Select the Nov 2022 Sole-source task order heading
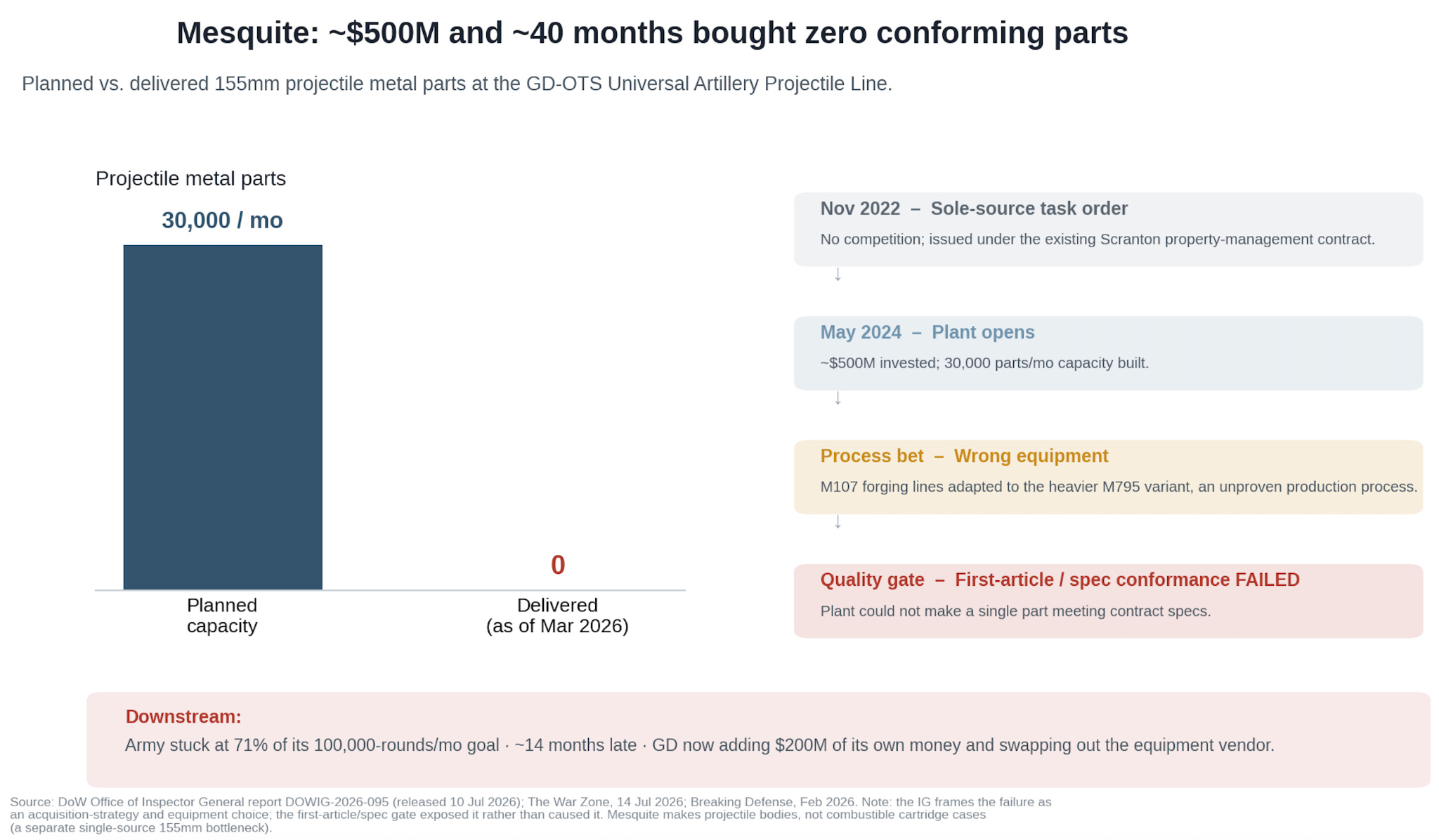The width and height of the screenshot is (1439, 840). click(x=974, y=209)
